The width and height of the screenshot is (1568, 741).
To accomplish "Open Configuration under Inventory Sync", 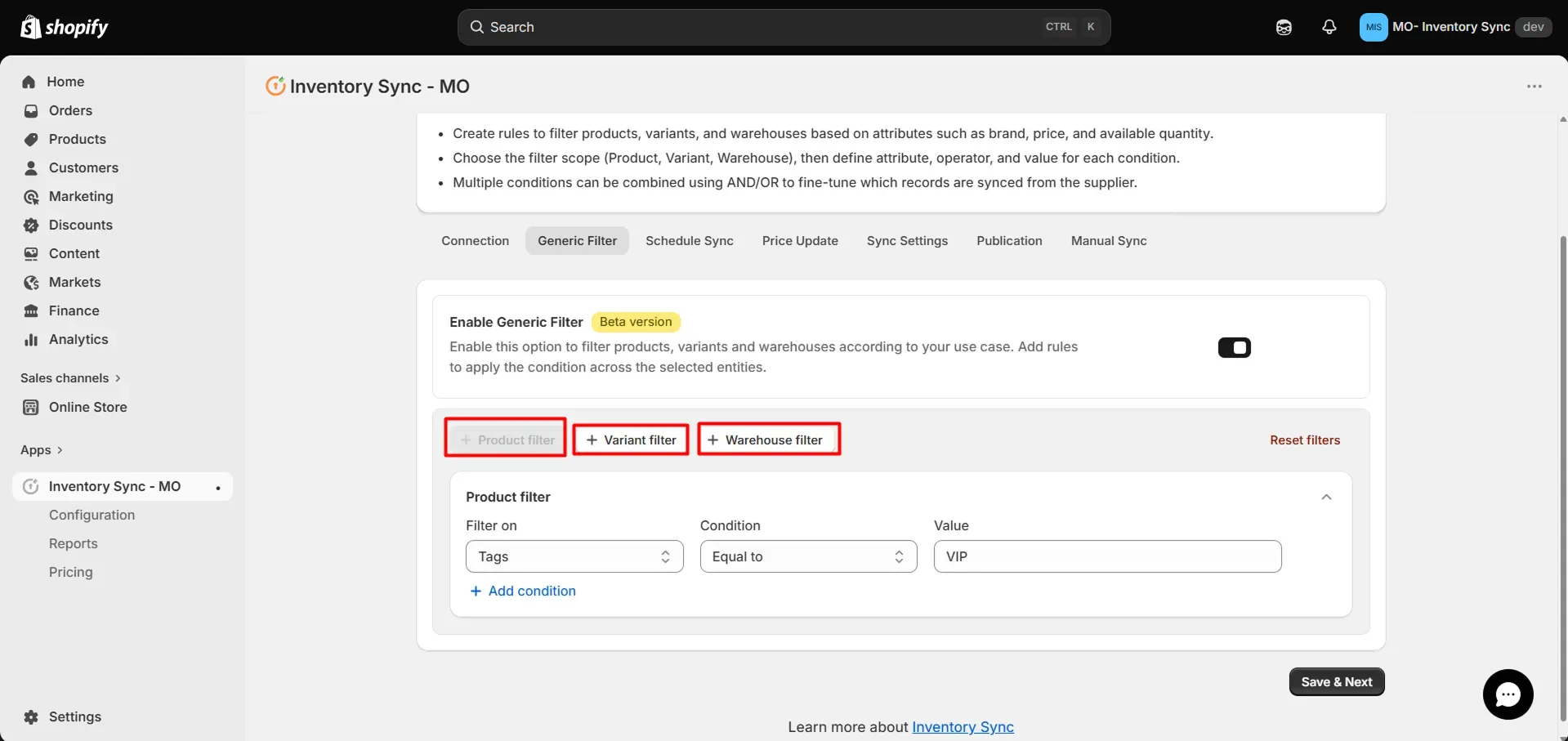I will pos(92,515).
